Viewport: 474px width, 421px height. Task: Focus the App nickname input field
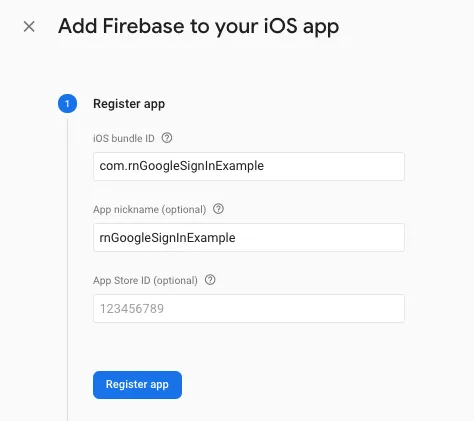249,237
